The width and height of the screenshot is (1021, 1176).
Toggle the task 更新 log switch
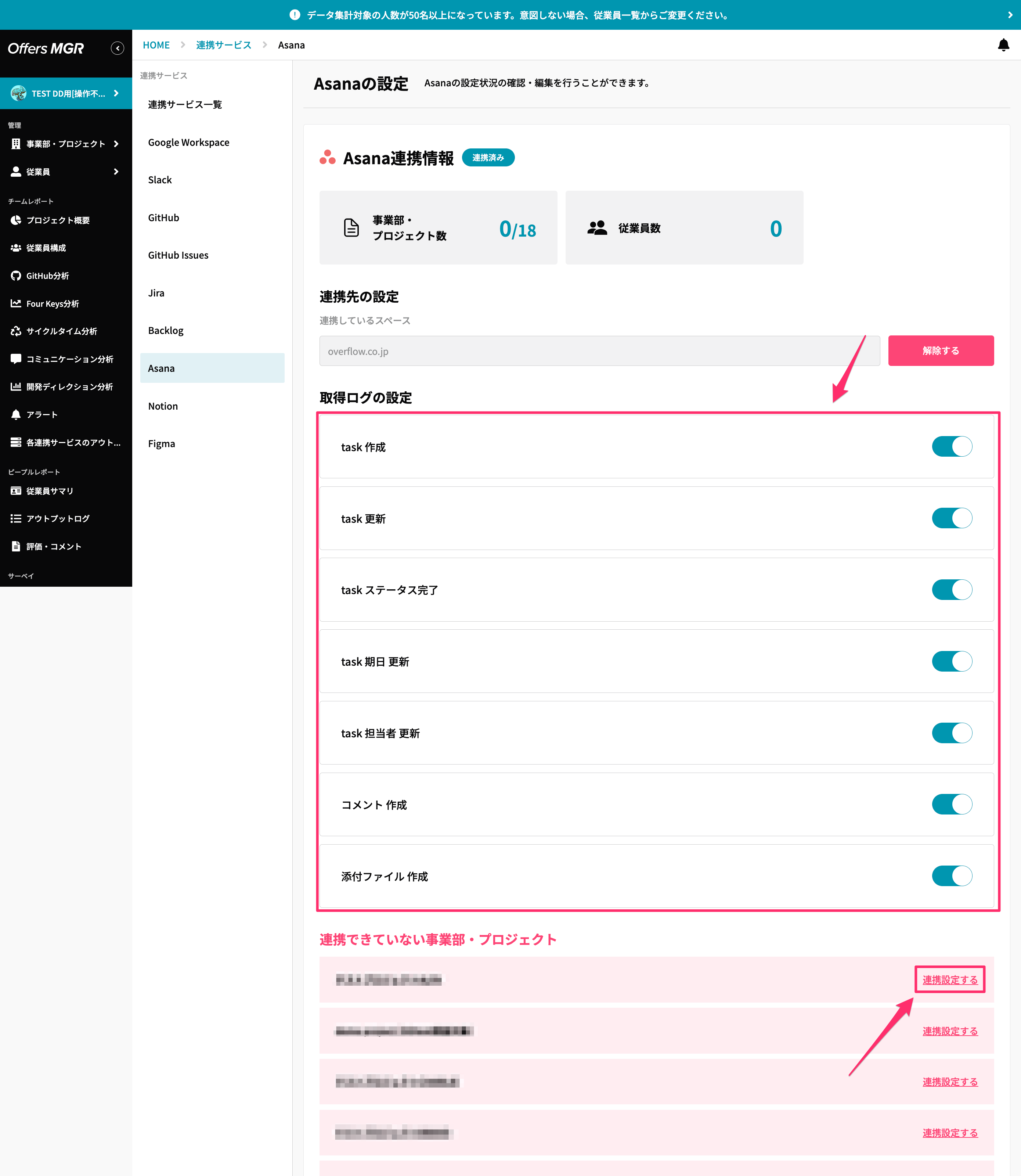point(952,518)
